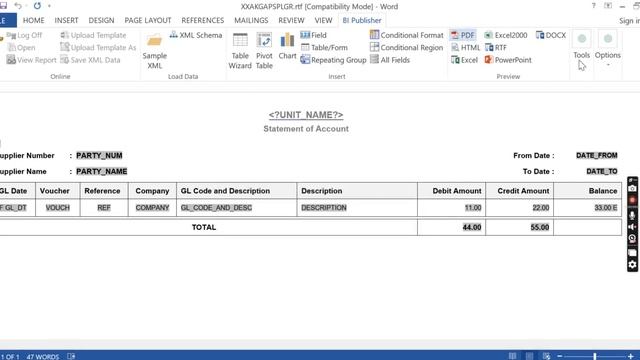Open Ribbon Display Options
640x360 pixels.
608,6
